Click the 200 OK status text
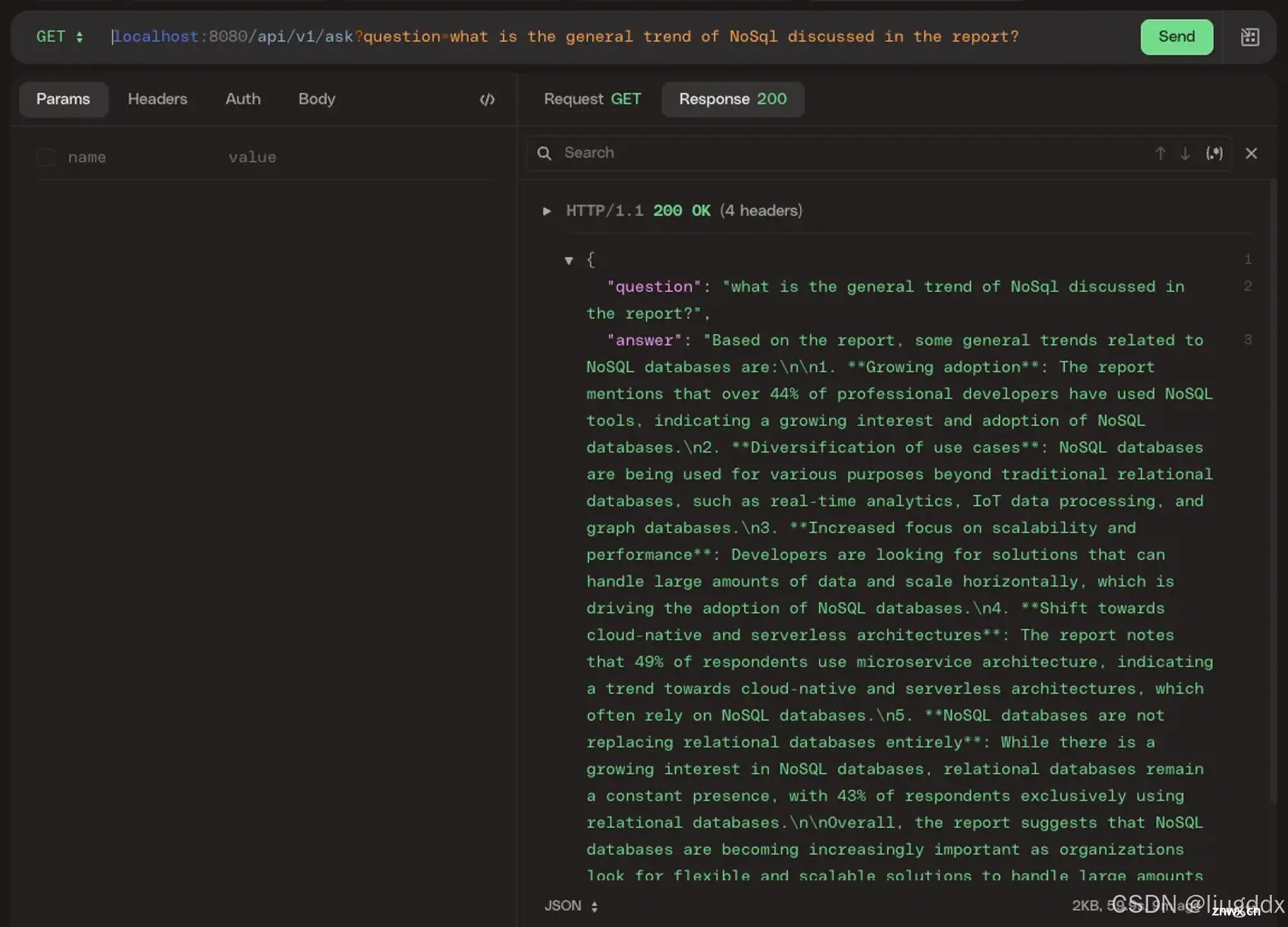 coord(681,211)
